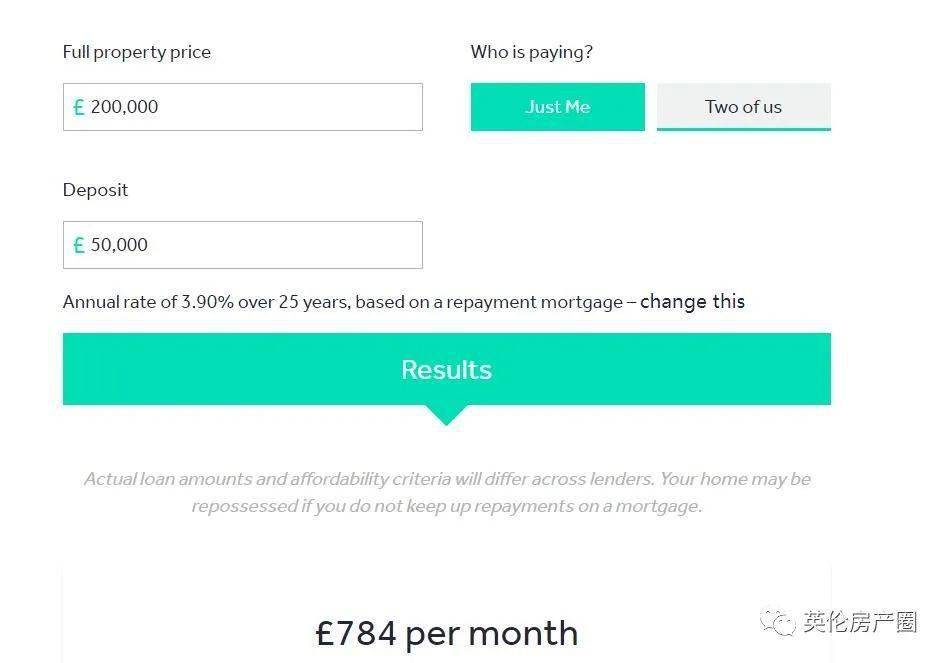Click the 英伦房产圈 watermark text
The image size is (948, 663).
click(x=860, y=623)
